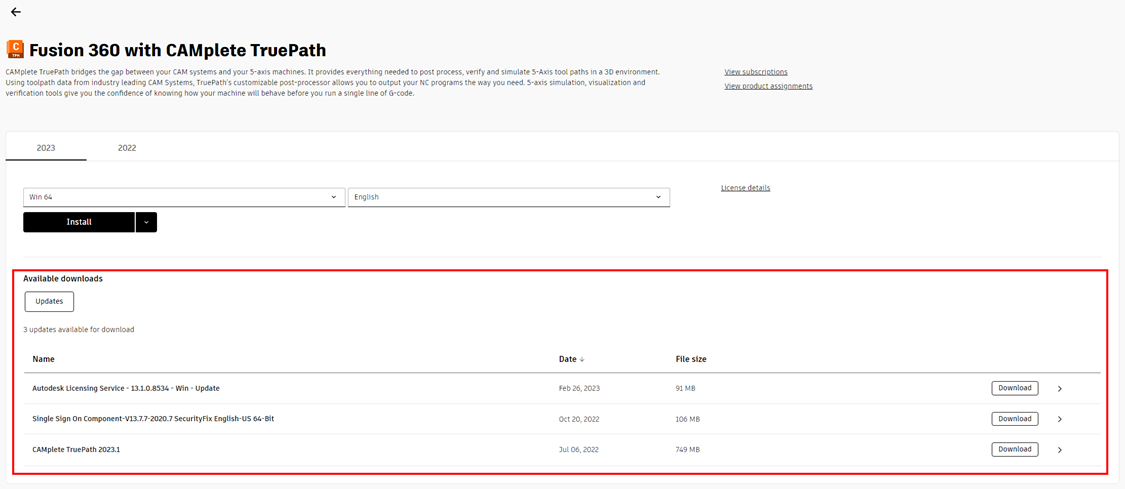Download Autodesk Licensing Service update
Screen dimensions: 1125x489
[1015, 388]
